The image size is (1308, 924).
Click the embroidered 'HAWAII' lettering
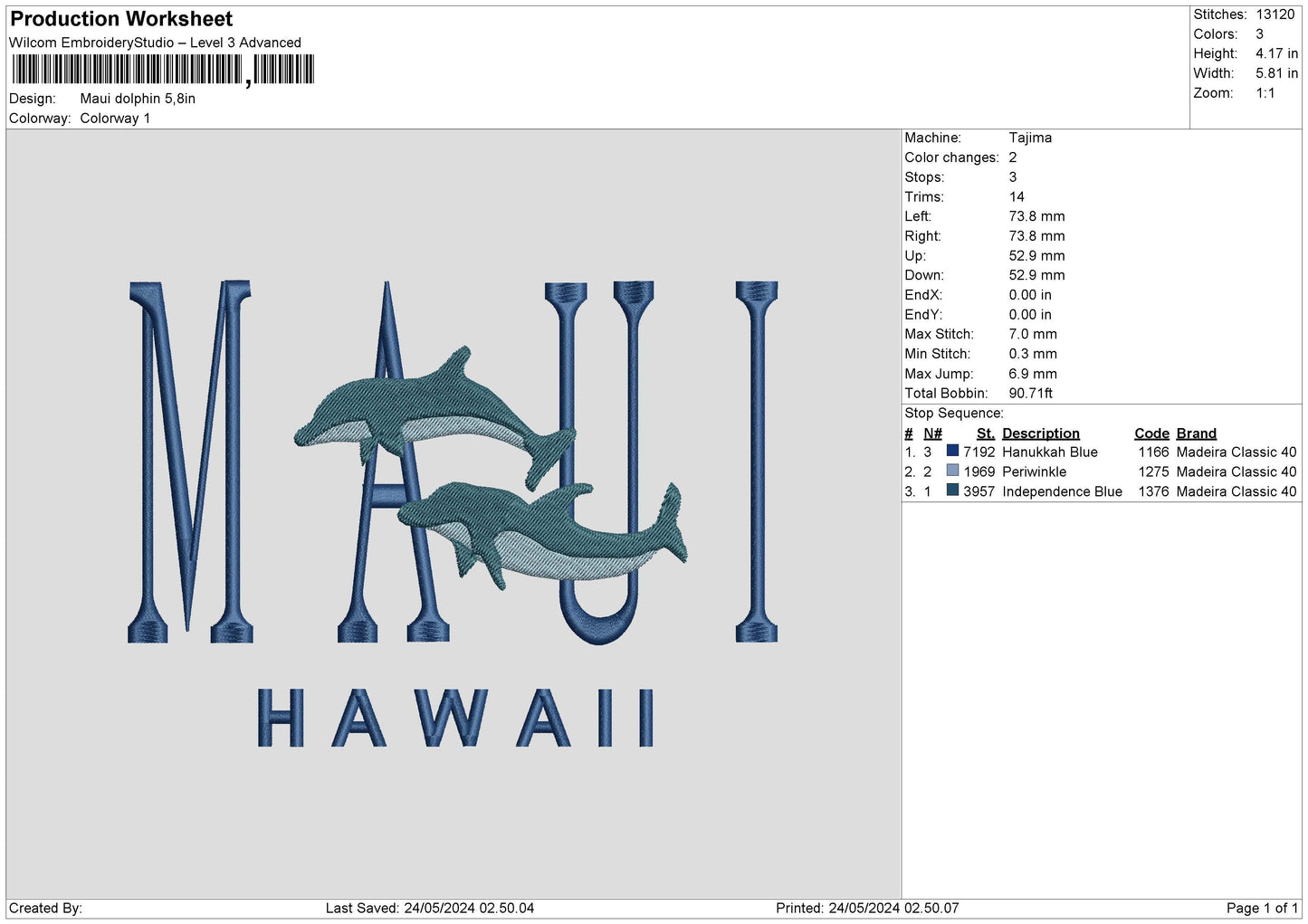(456, 718)
